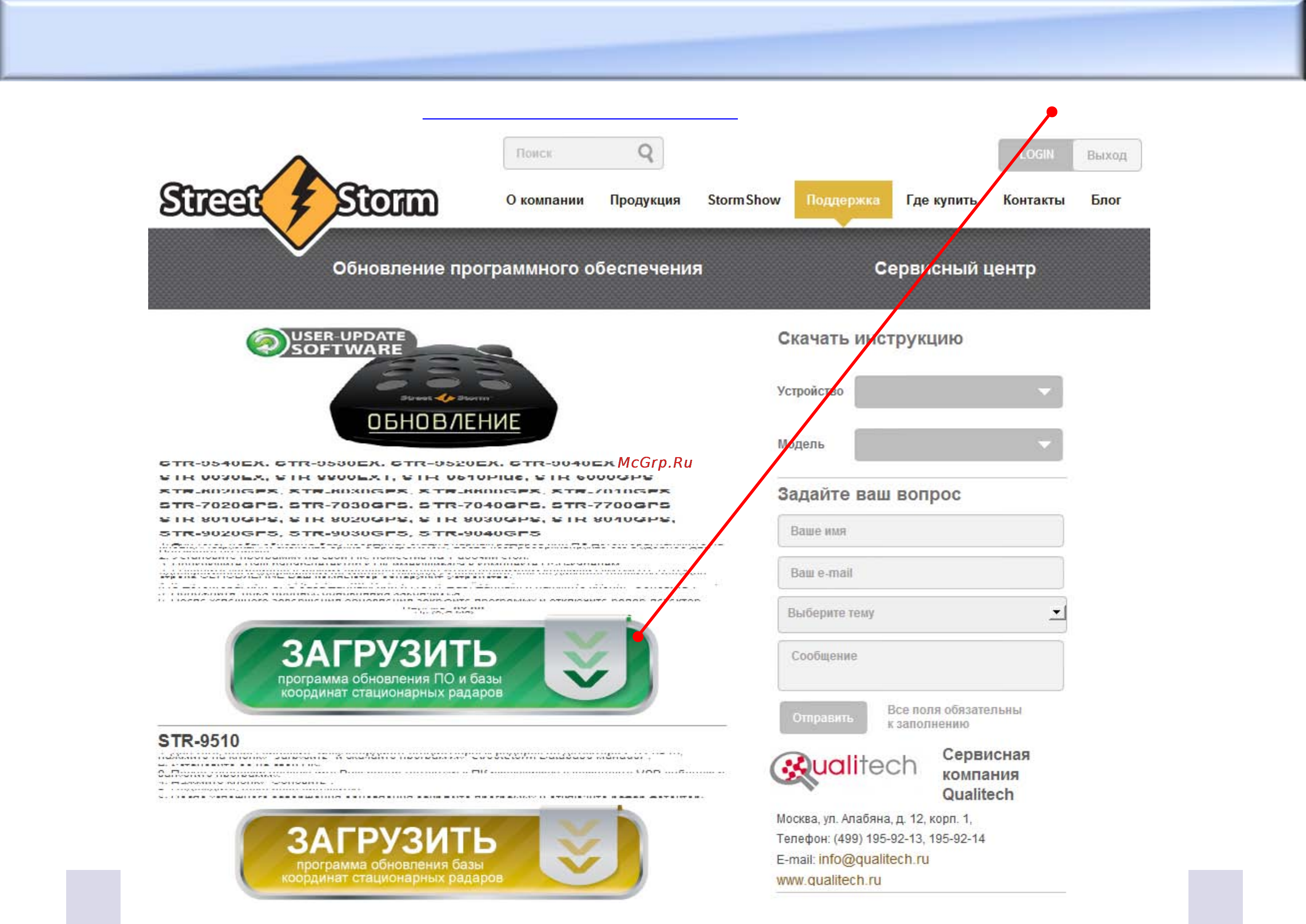Click the Сообщение text area
The height and width of the screenshot is (924, 1306).
(x=921, y=666)
